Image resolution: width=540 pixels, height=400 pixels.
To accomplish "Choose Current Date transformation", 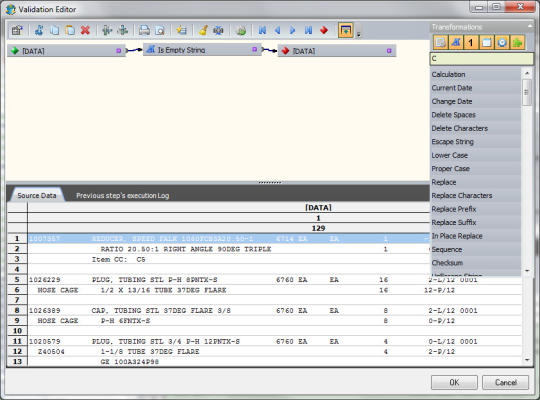I will click(x=475, y=88).
